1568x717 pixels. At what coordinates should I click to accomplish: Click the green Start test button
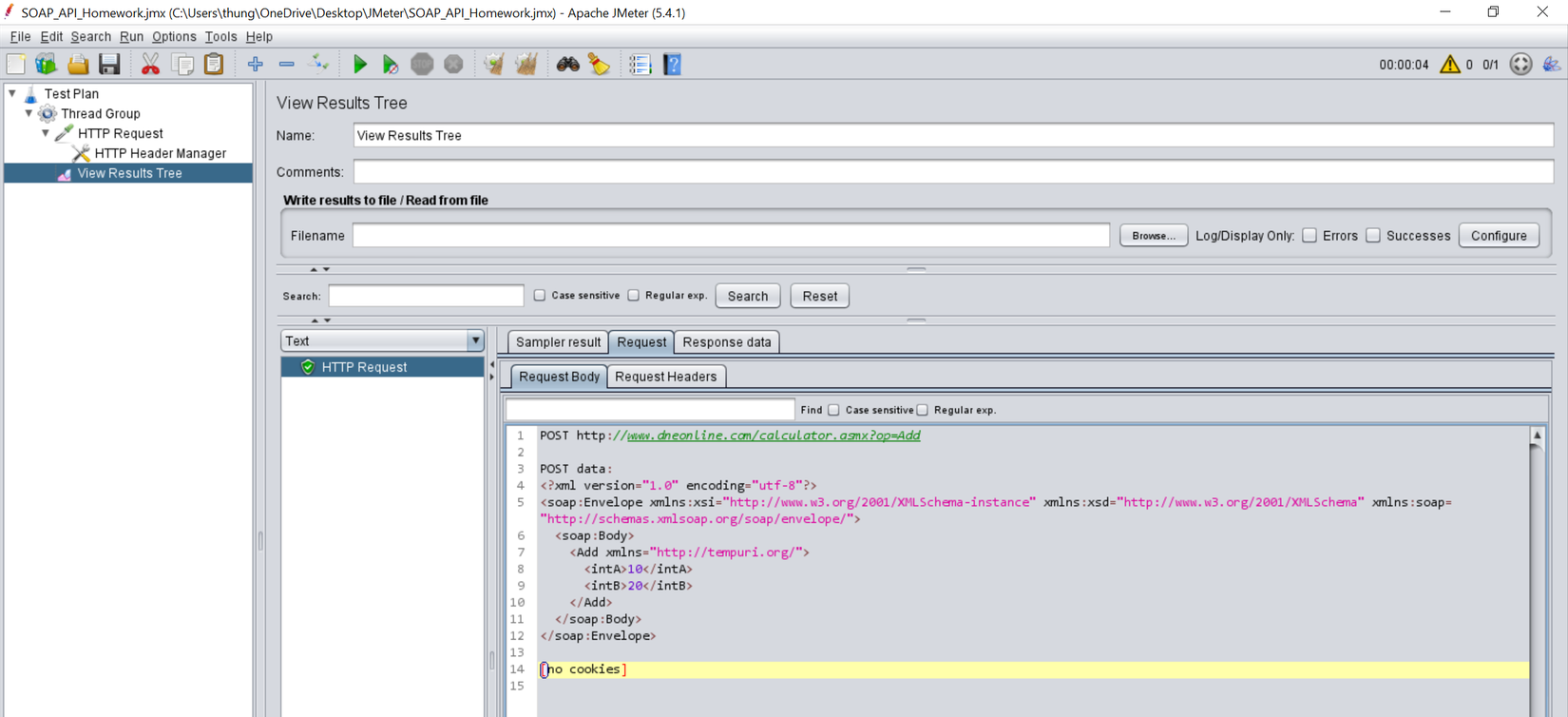click(x=359, y=65)
